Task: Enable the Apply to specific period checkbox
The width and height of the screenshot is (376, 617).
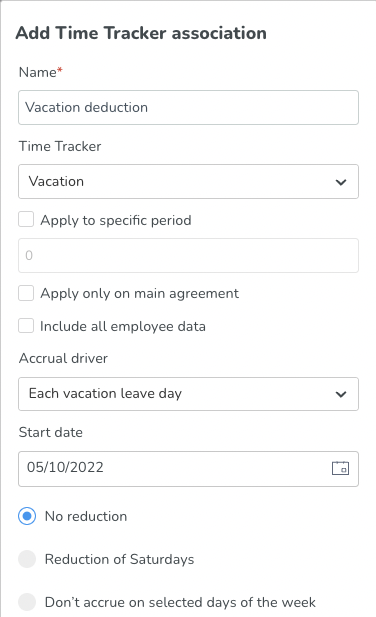Action: tap(26, 220)
